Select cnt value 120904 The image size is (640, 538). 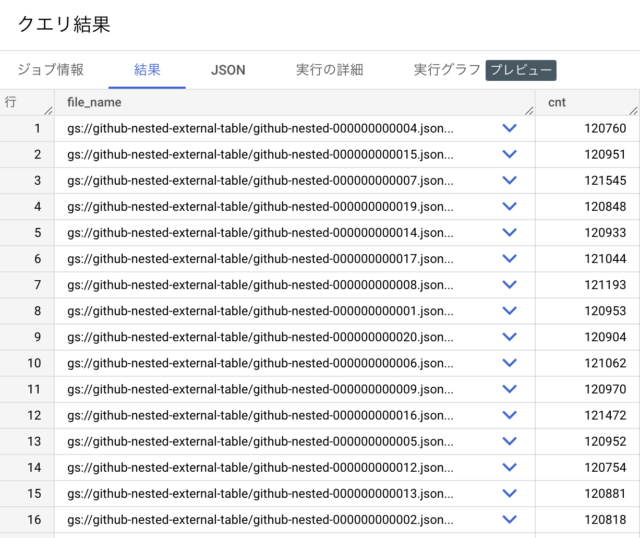click(605, 337)
